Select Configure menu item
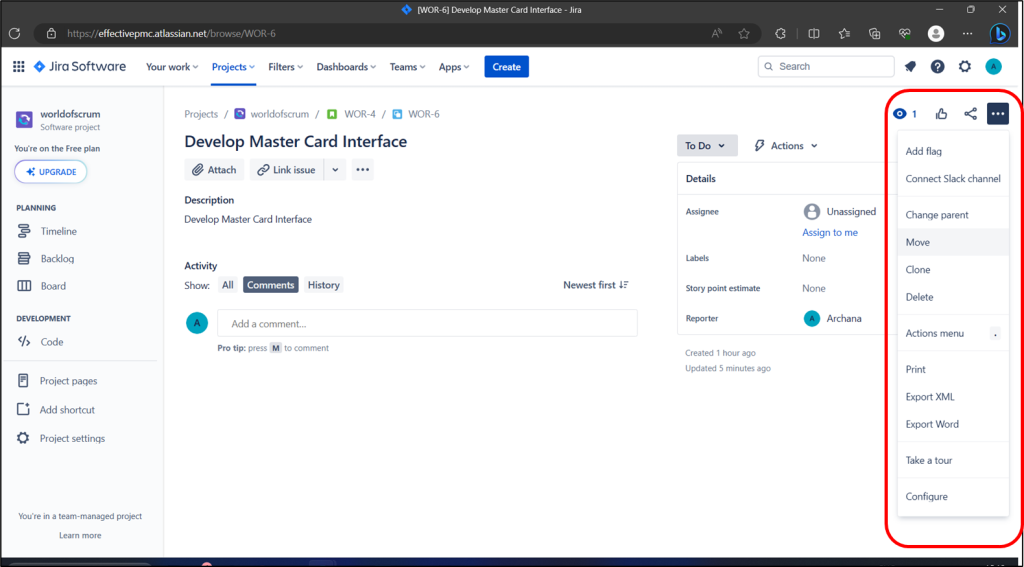The width and height of the screenshot is (1024, 567). 953,496
